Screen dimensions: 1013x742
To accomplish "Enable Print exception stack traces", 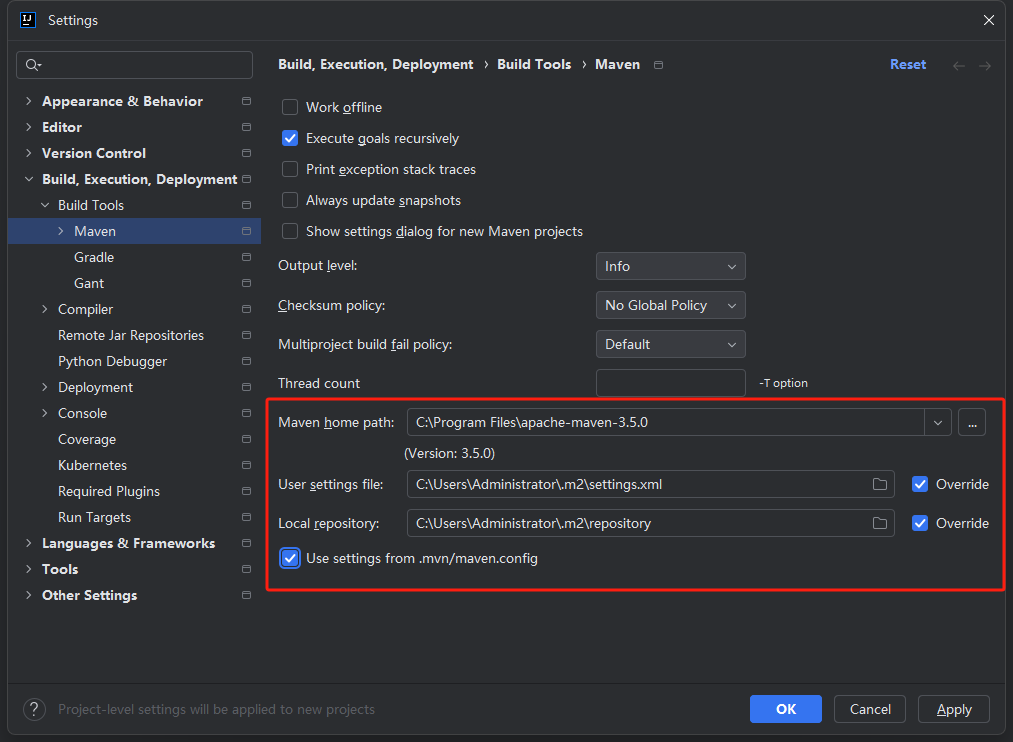I will coord(290,169).
